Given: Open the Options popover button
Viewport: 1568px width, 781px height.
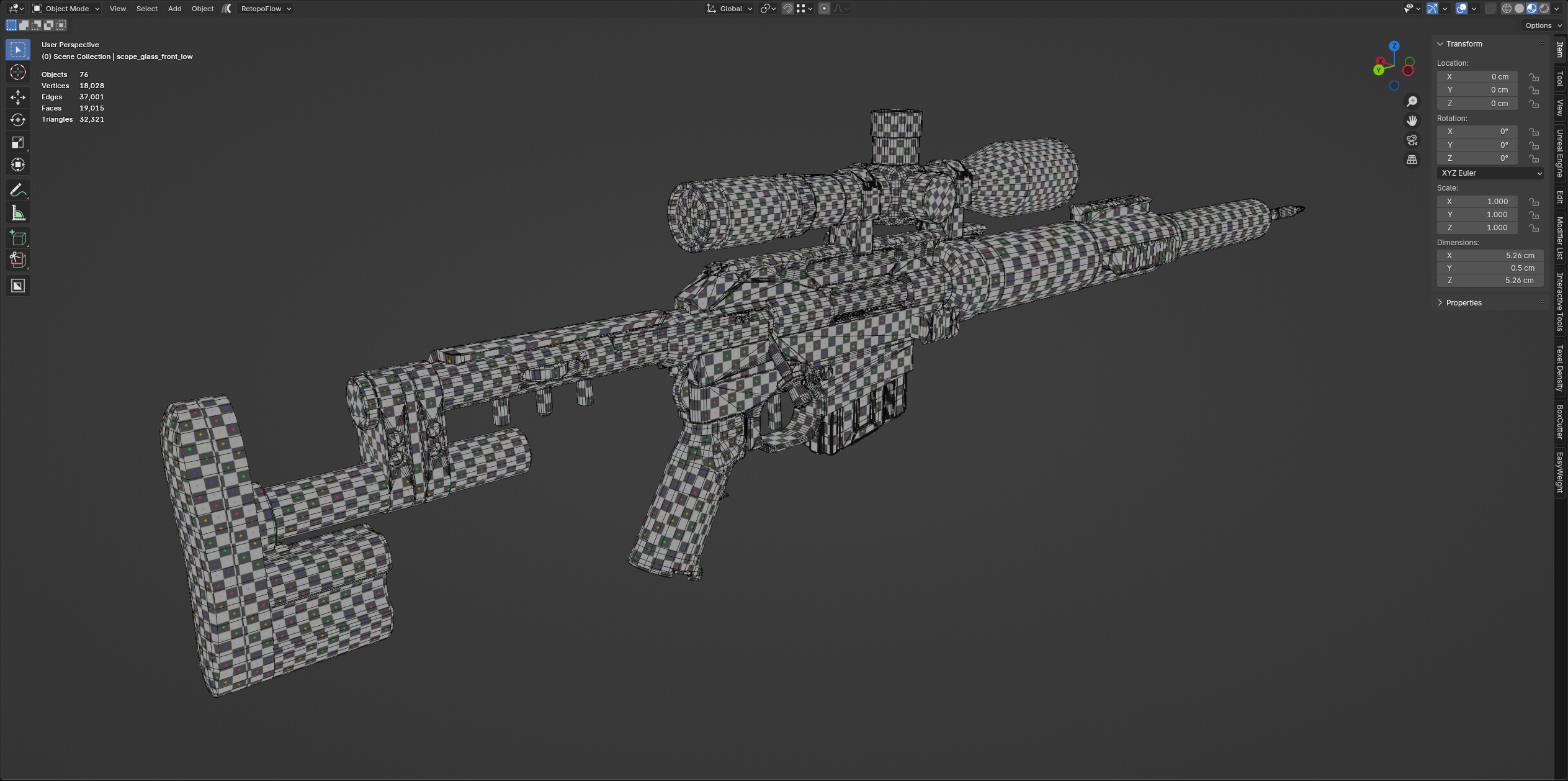Looking at the screenshot, I should coord(1543,25).
